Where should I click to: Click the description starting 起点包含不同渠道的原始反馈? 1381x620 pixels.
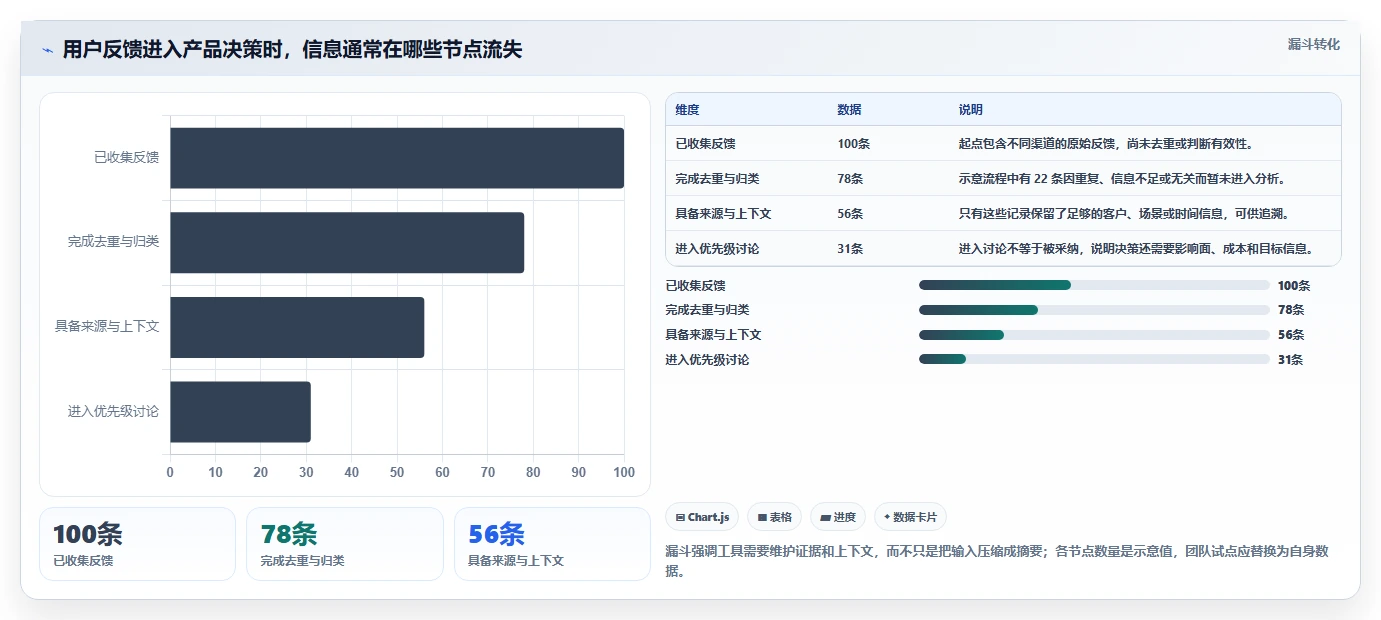1106,143
